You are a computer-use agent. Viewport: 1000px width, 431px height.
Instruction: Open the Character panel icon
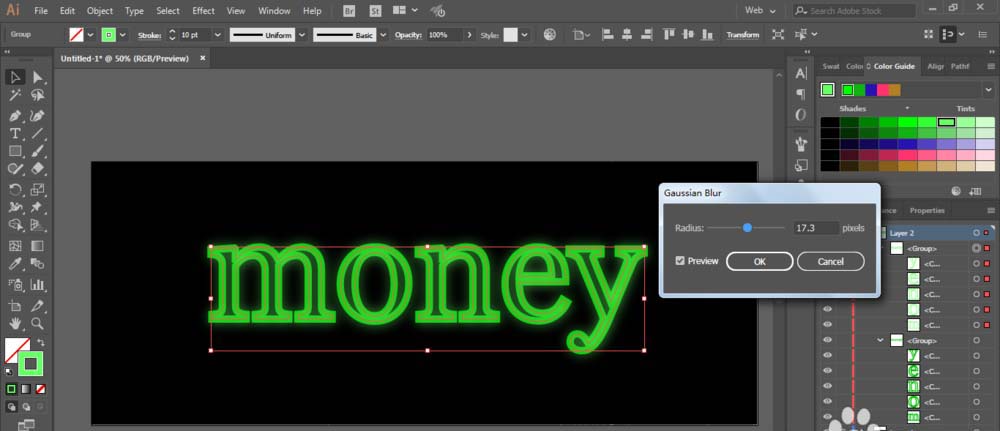[801, 74]
